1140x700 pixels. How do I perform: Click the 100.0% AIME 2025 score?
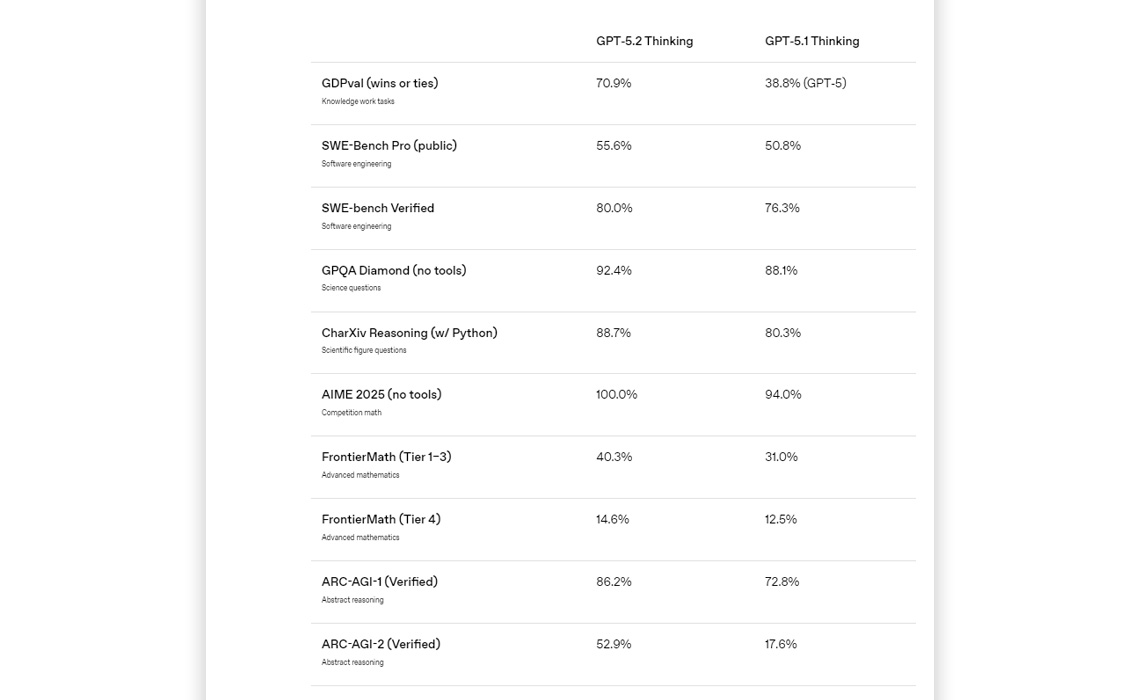tap(616, 395)
